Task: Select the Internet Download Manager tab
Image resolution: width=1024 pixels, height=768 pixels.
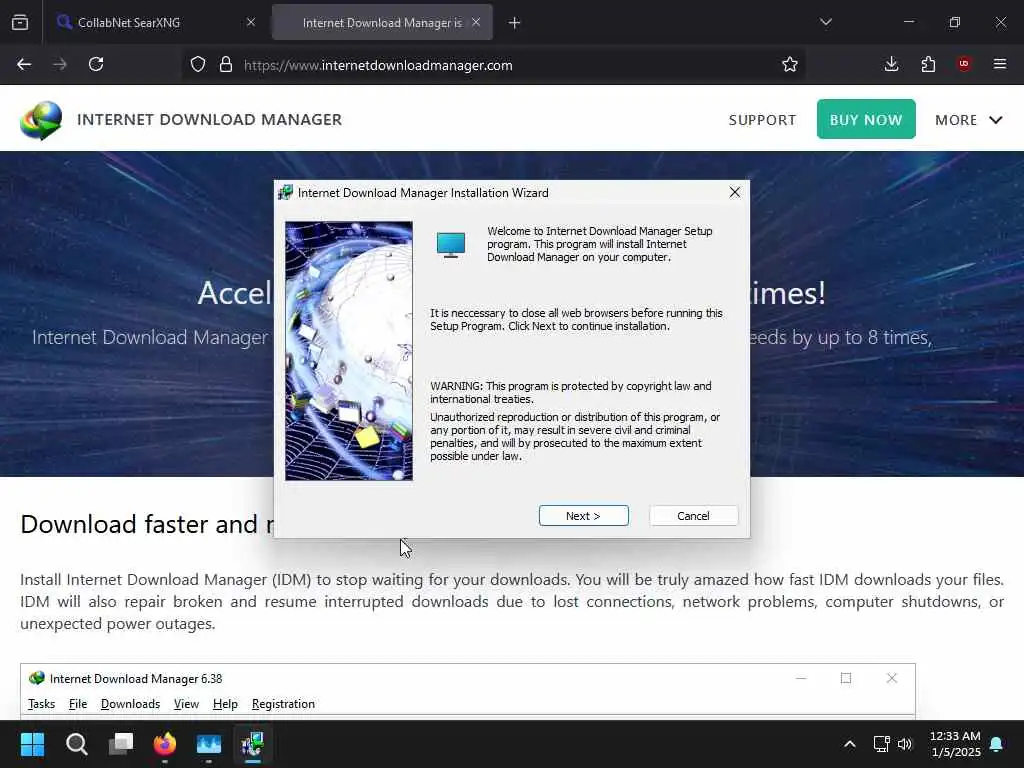Action: (382, 22)
